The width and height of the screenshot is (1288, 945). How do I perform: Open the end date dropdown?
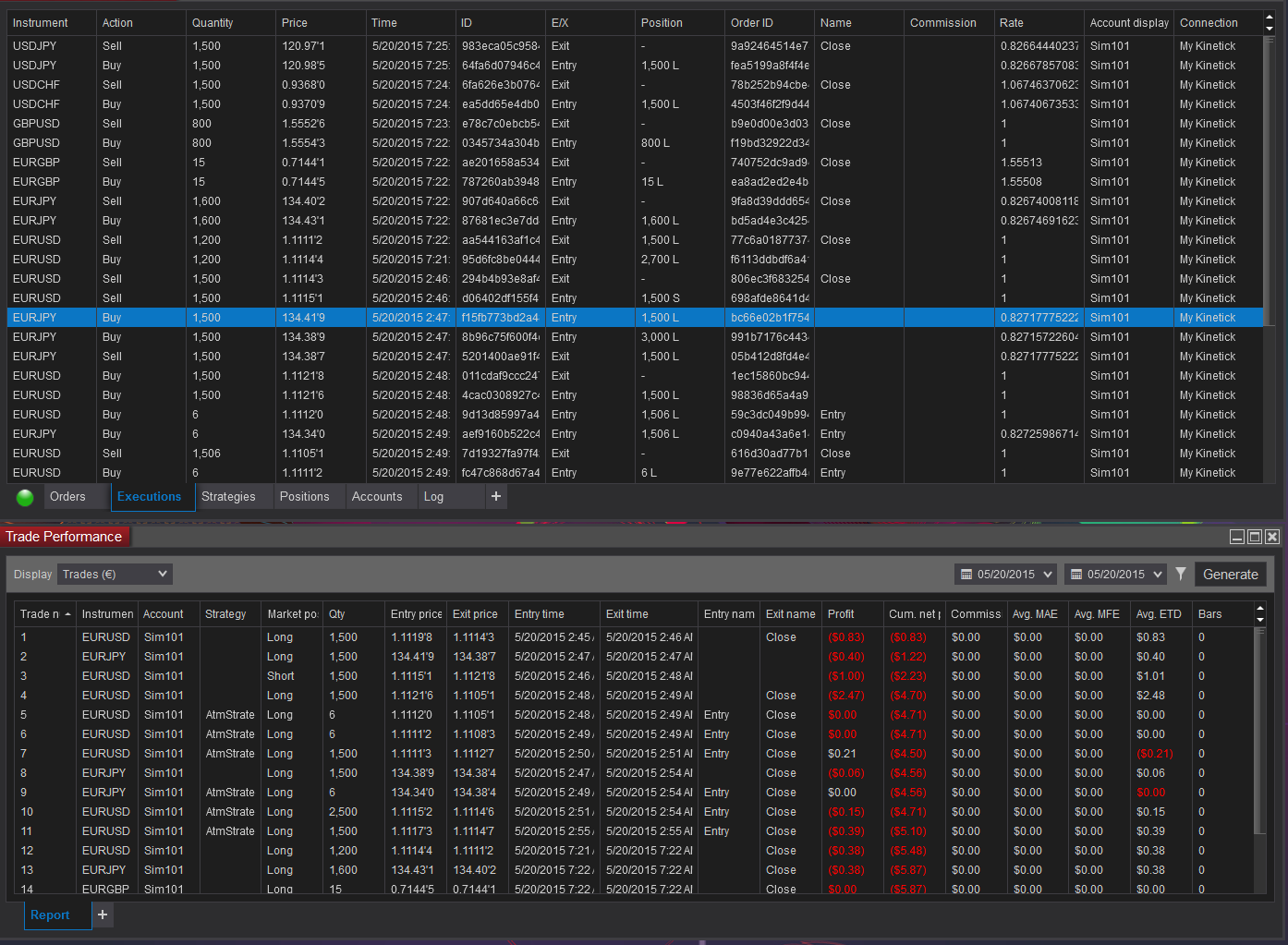coord(1115,575)
